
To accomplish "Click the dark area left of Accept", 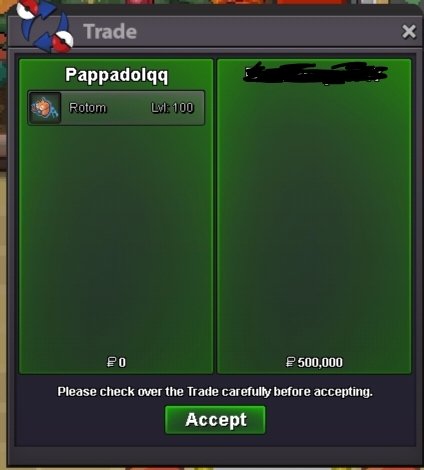I will pyautogui.click(x=90, y=420).
